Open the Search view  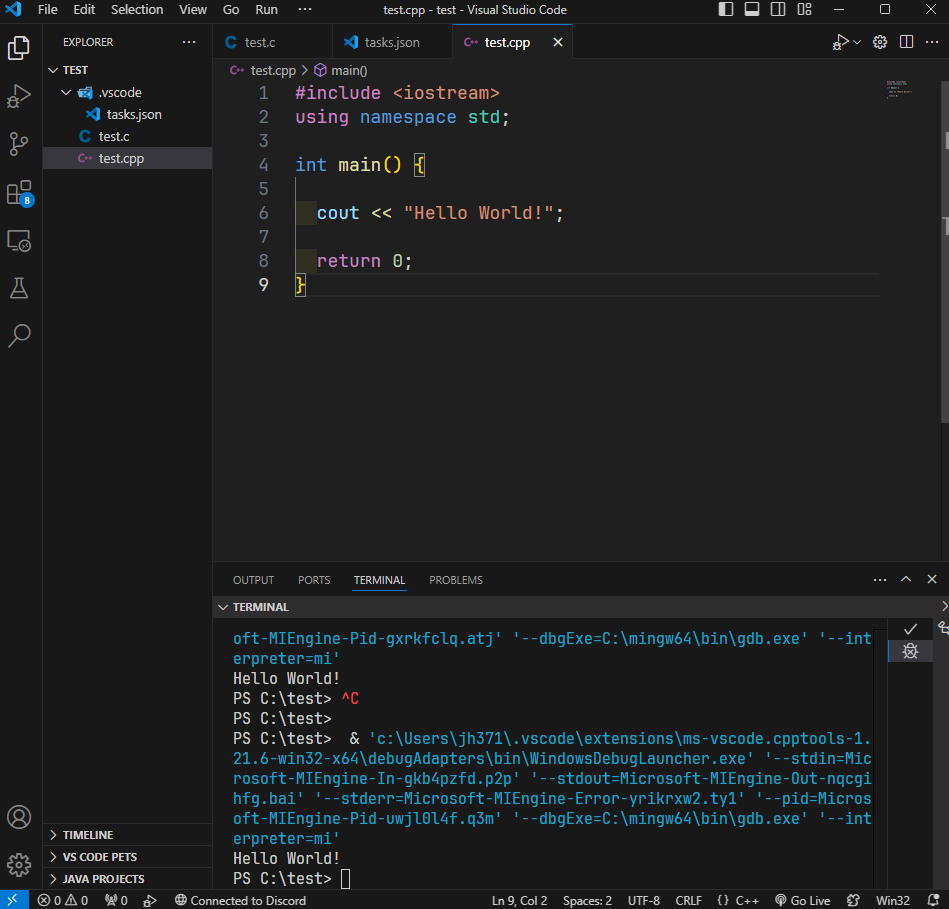pyautogui.click(x=19, y=336)
